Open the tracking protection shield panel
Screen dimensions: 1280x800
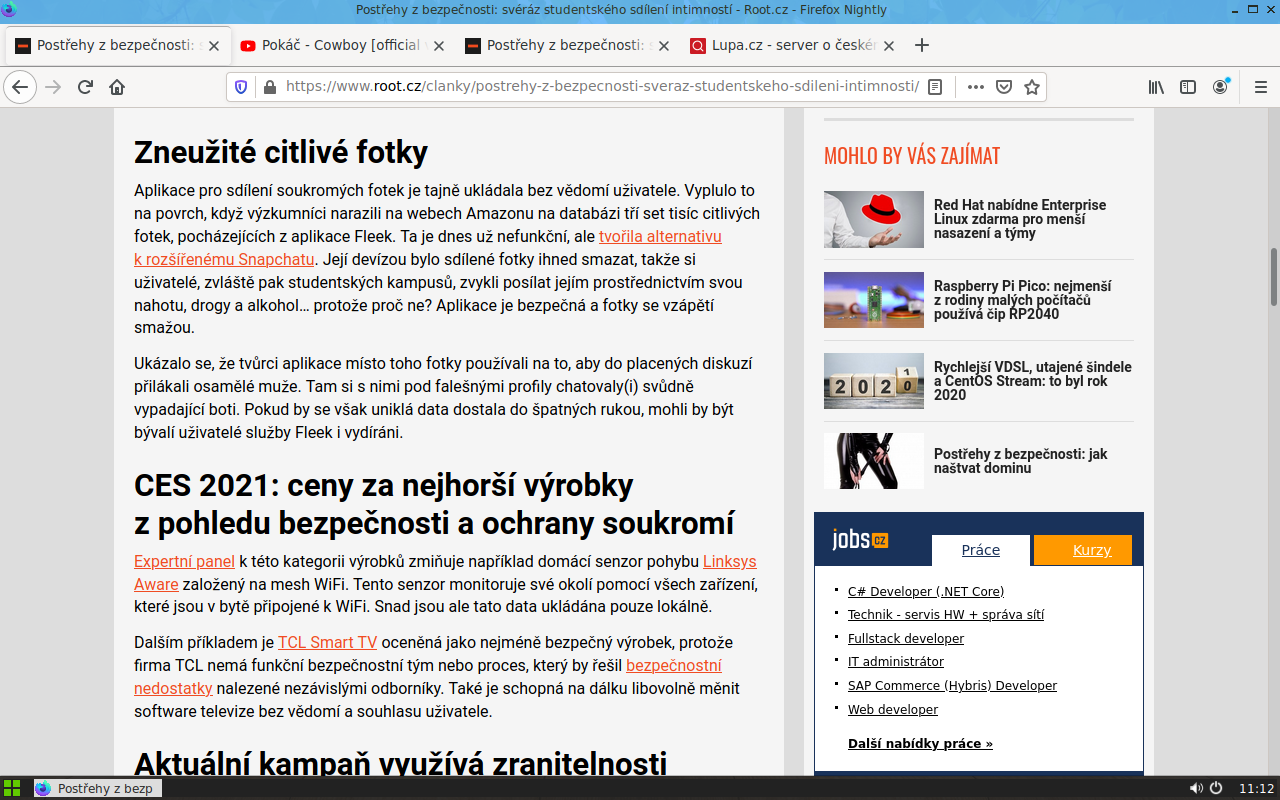click(240, 87)
